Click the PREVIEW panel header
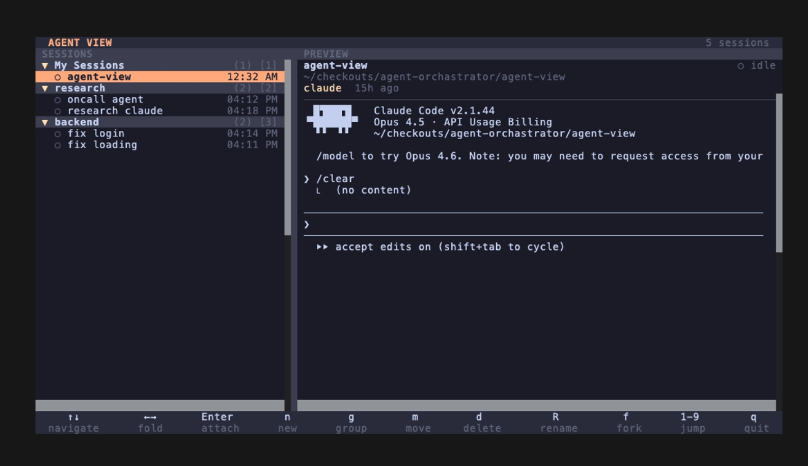 326,54
